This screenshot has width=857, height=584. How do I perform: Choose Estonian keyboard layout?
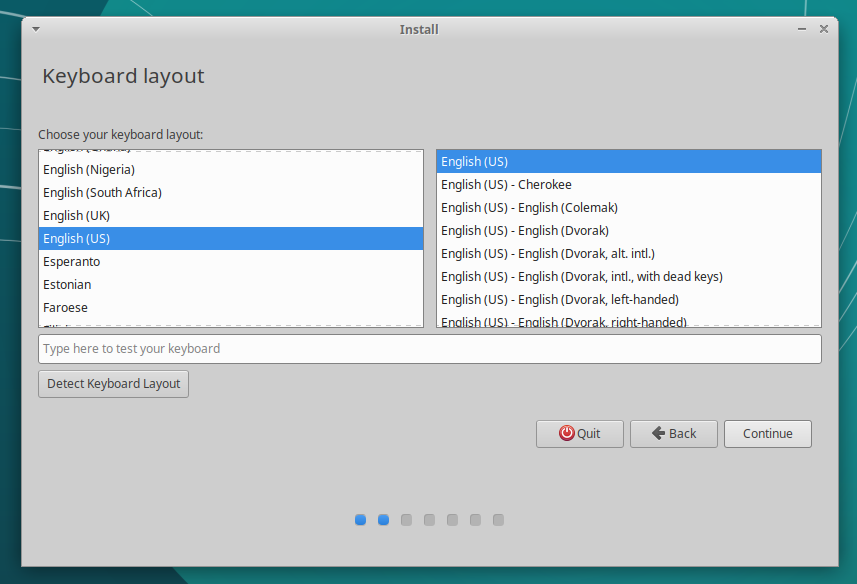tap(231, 285)
